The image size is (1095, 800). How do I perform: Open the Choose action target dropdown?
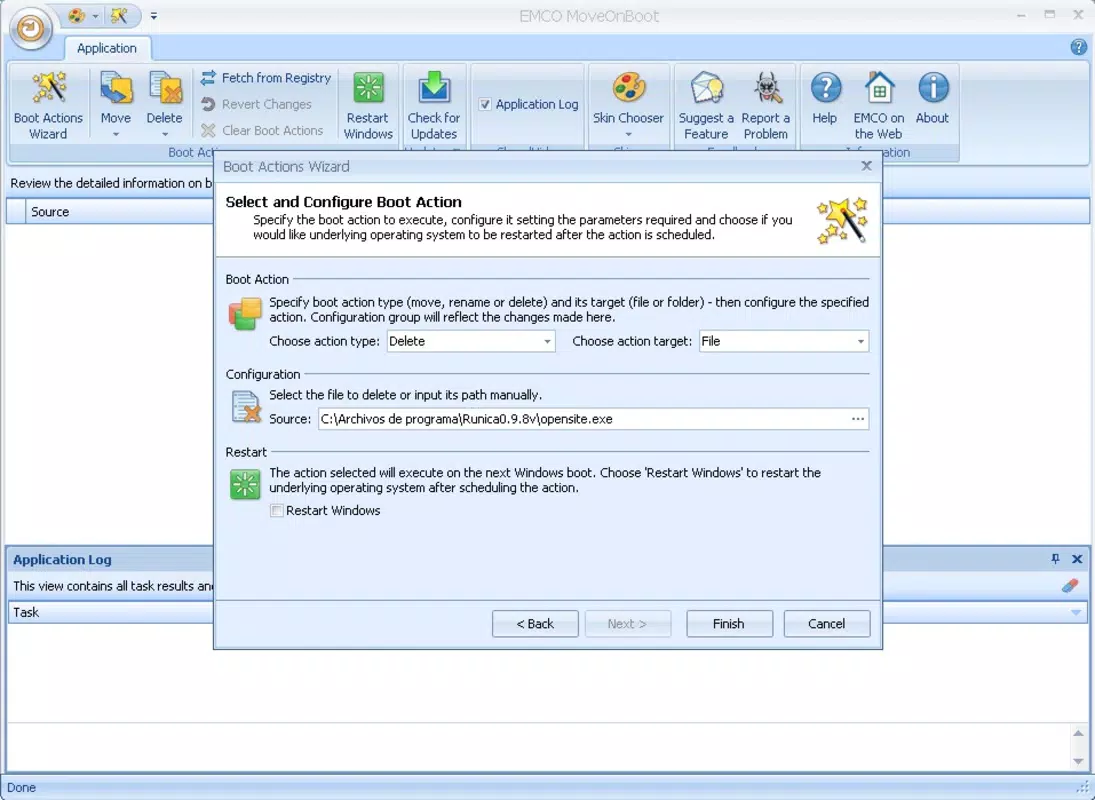click(860, 341)
